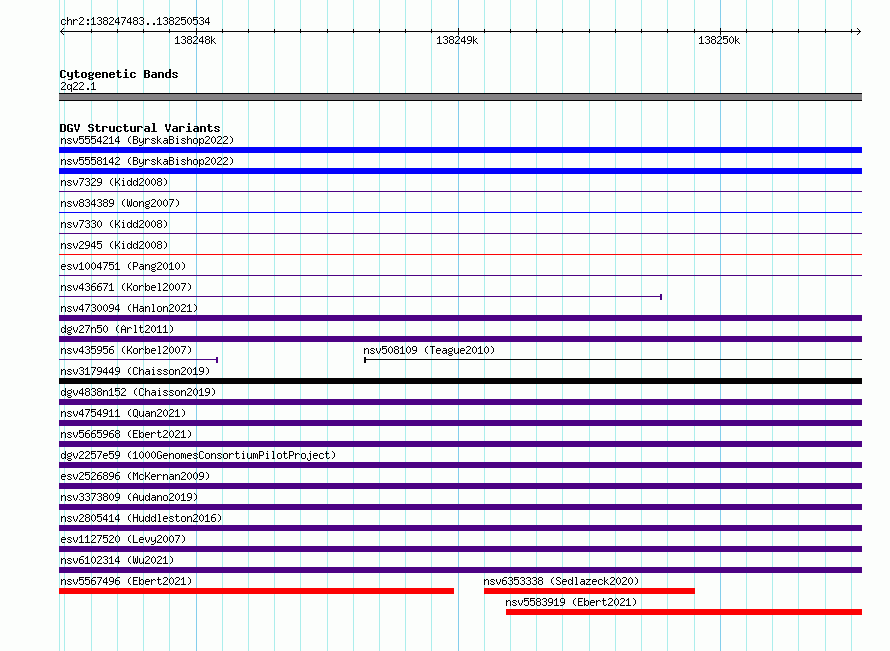
Task: Click the esv2526896 (McKernan2009) label
Action: tap(135, 476)
